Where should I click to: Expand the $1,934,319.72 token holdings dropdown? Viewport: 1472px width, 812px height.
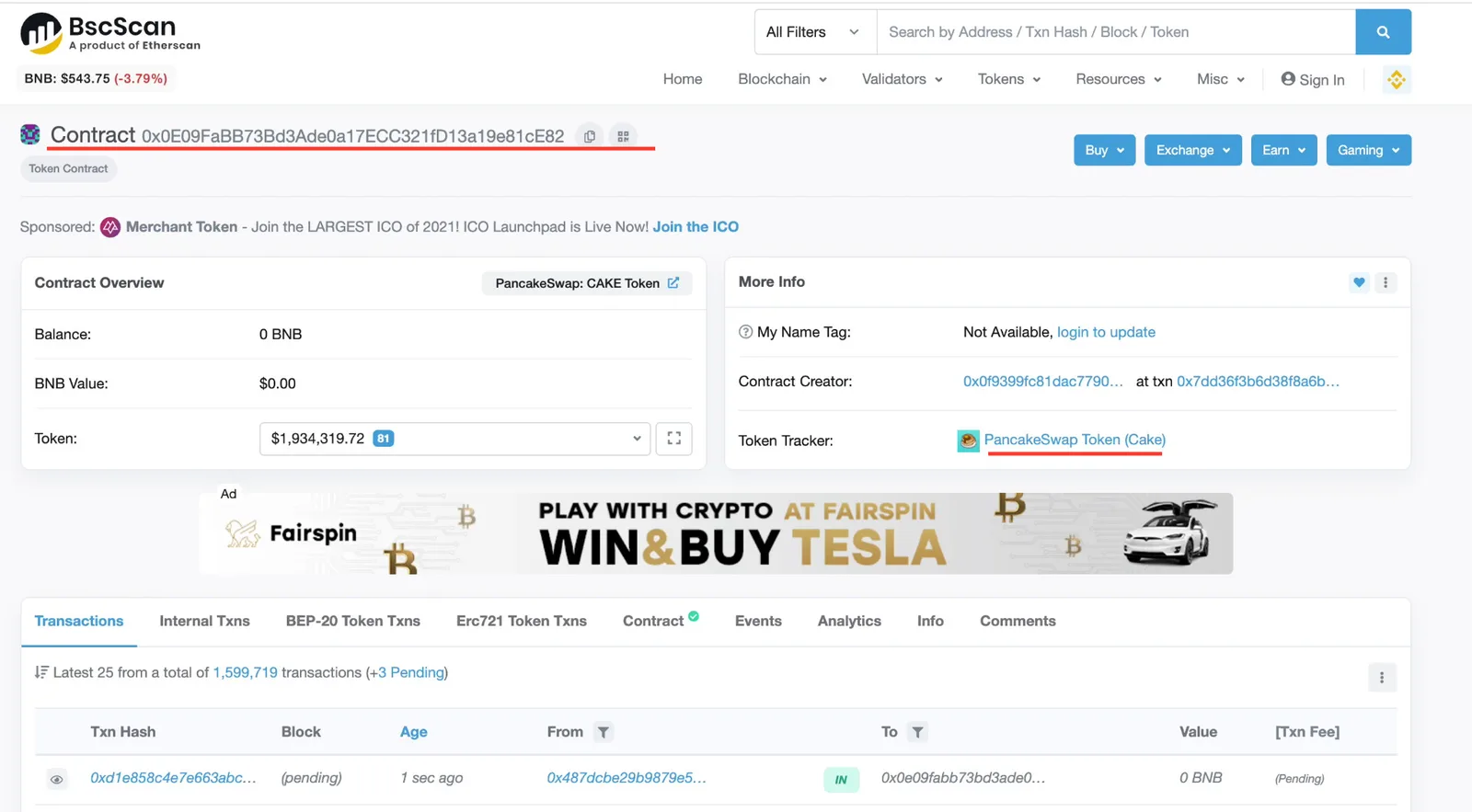pos(454,439)
